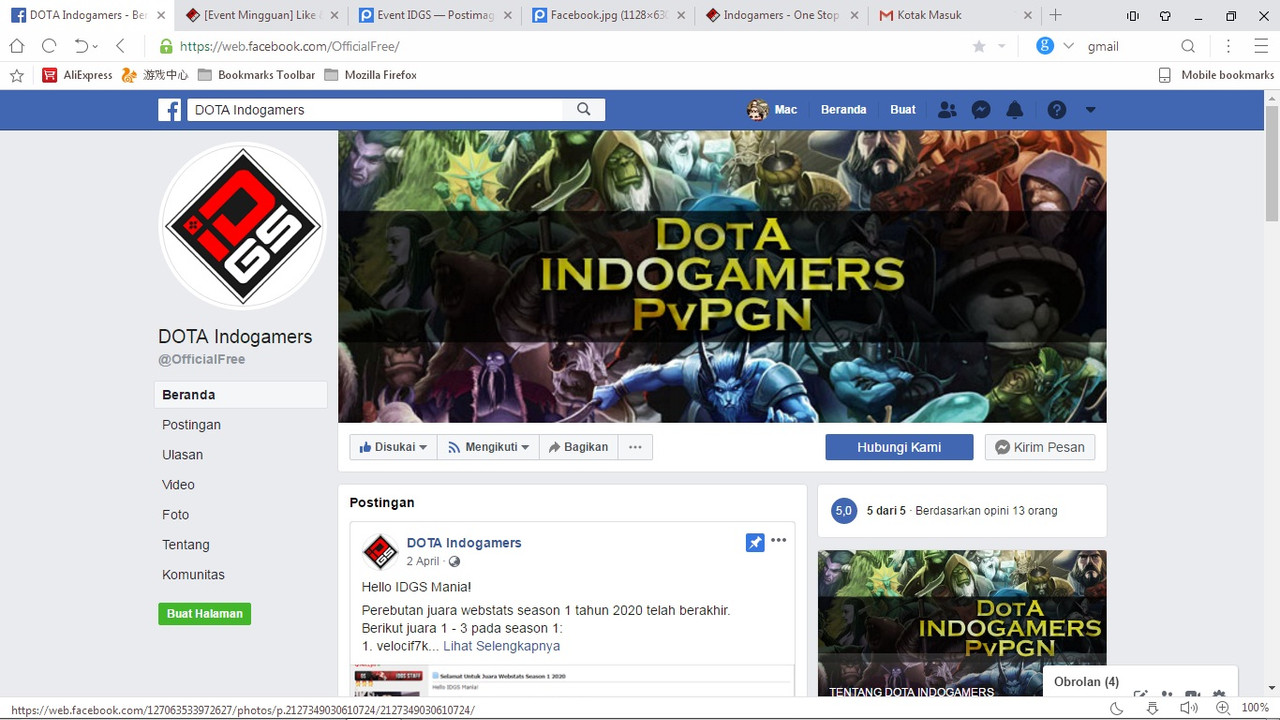
Task: Toggle night mode moon icon in status bar
Action: point(1116,707)
